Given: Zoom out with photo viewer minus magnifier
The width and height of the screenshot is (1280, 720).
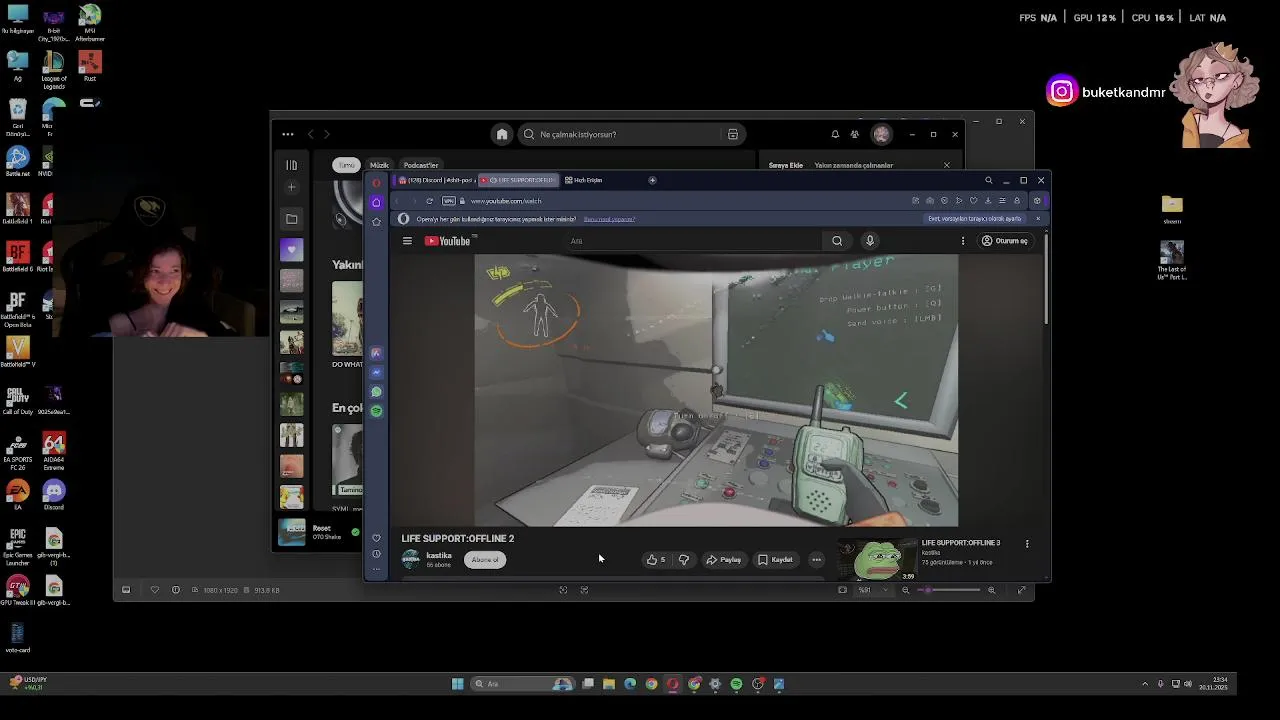Looking at the screenshot, I should point(905,590).
